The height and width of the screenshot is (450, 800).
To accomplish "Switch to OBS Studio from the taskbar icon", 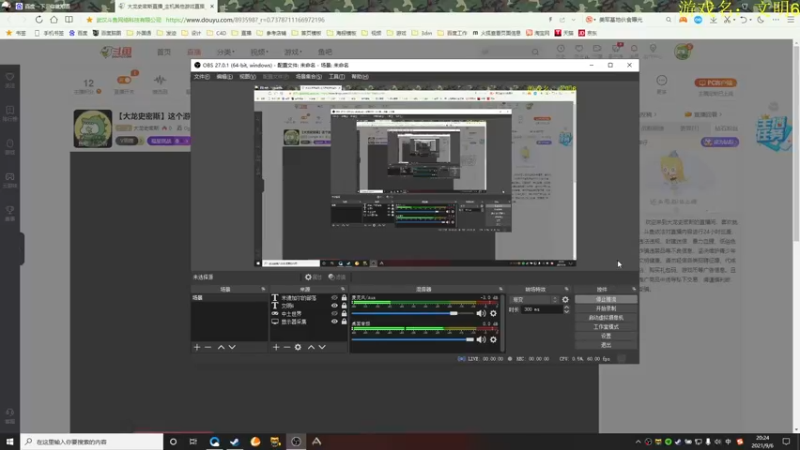I will (x=296, y=441).
